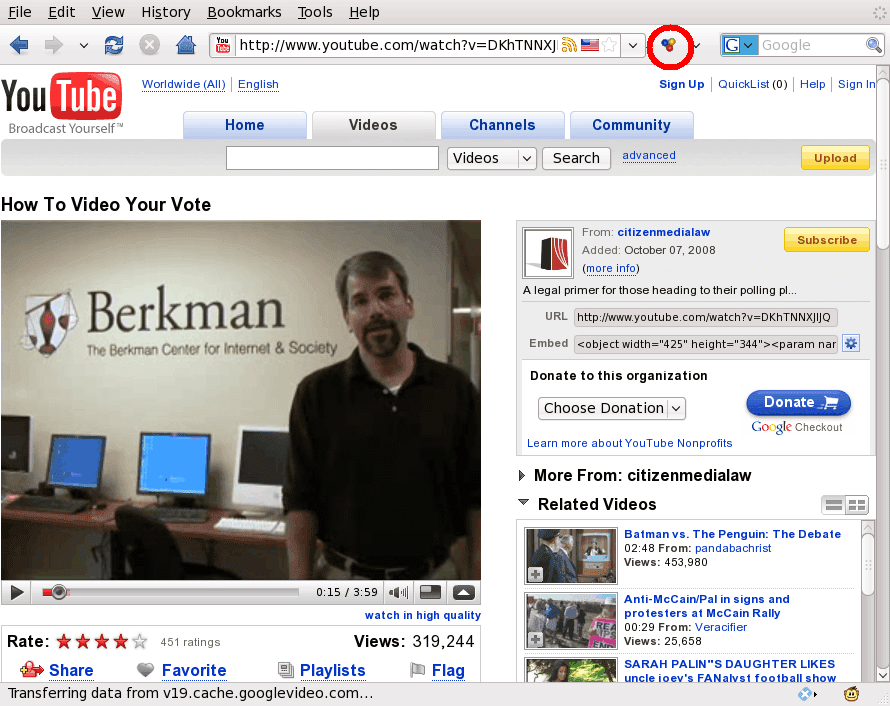The height and width of the screenshot is (706, 890).
Task: Click the YouTube favicon in address bar
Action: point(223,45)
